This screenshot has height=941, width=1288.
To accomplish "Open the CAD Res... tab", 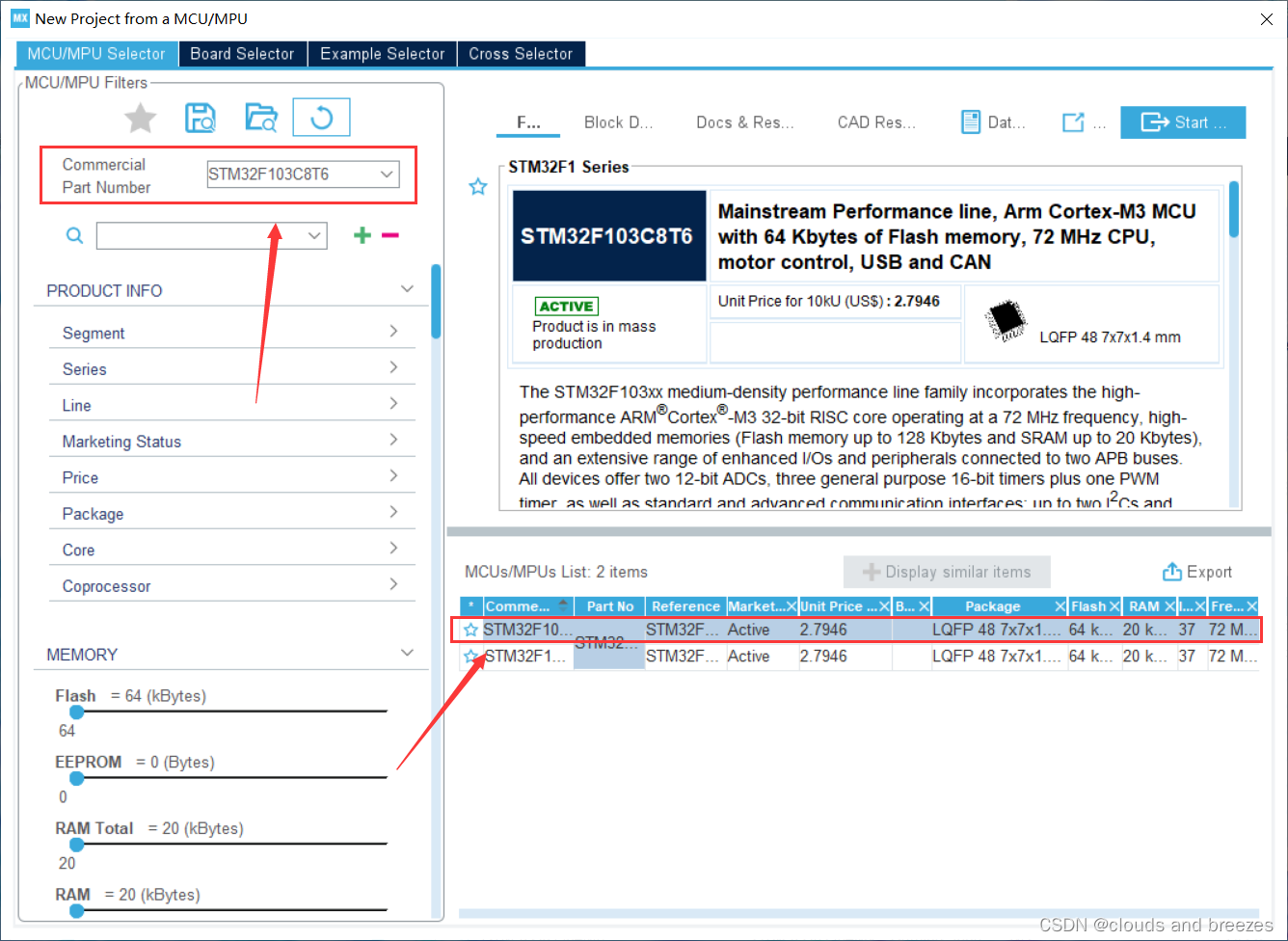I will [876, 122].
